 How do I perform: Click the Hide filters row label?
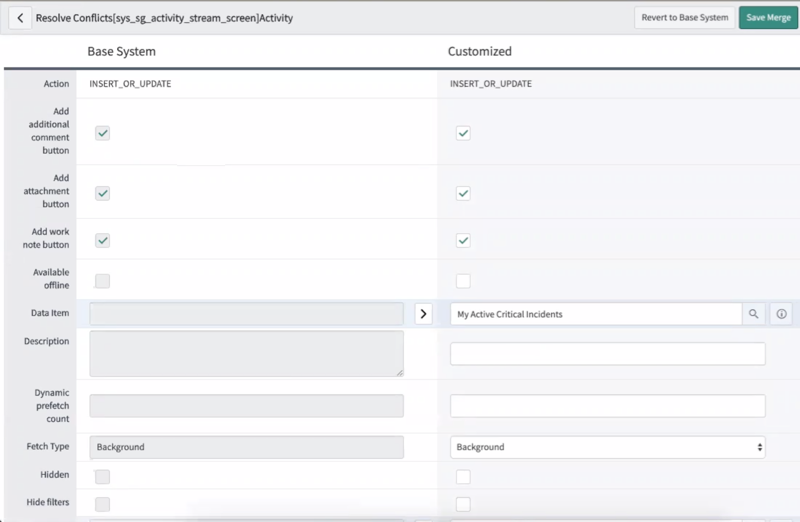48,502
